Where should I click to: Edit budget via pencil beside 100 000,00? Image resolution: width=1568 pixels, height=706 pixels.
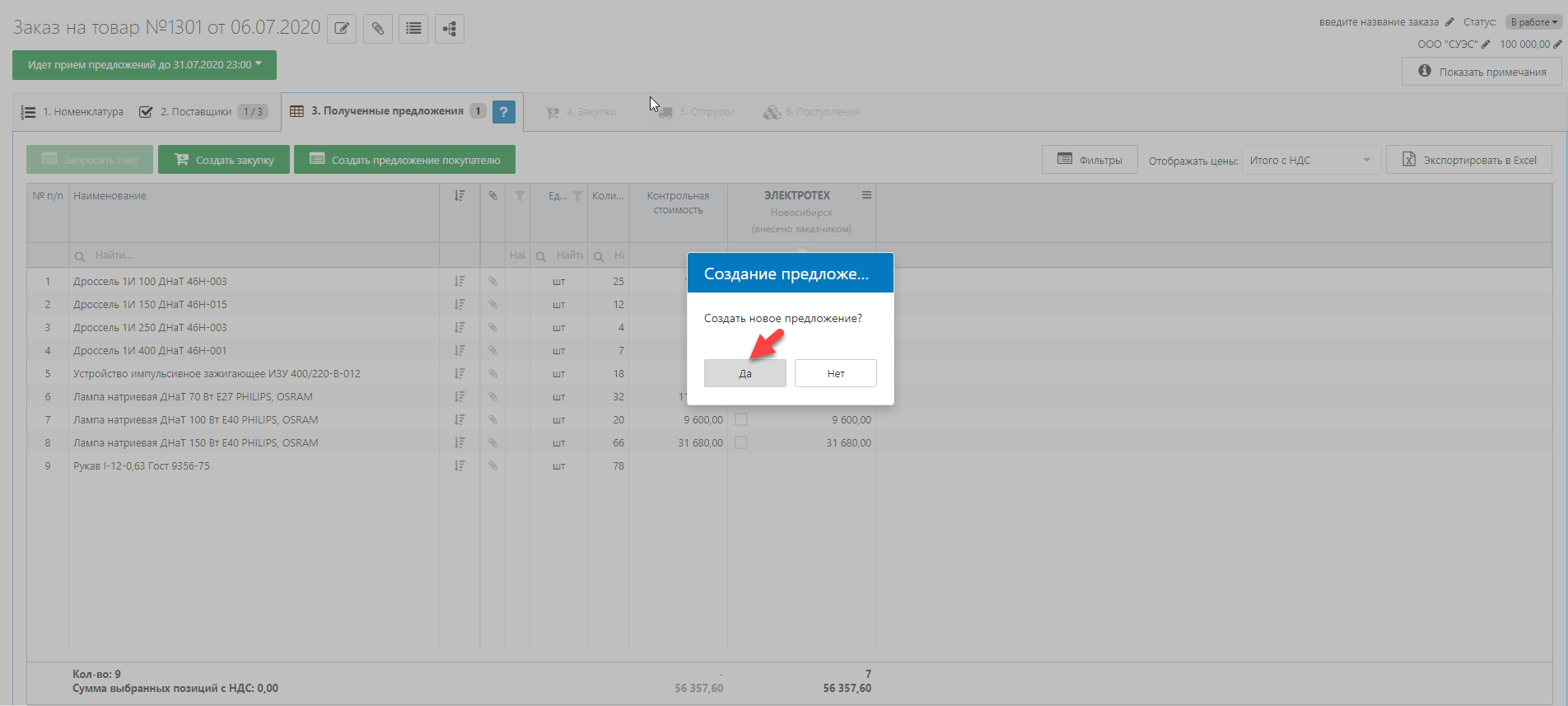click(x=1557, y=44)
